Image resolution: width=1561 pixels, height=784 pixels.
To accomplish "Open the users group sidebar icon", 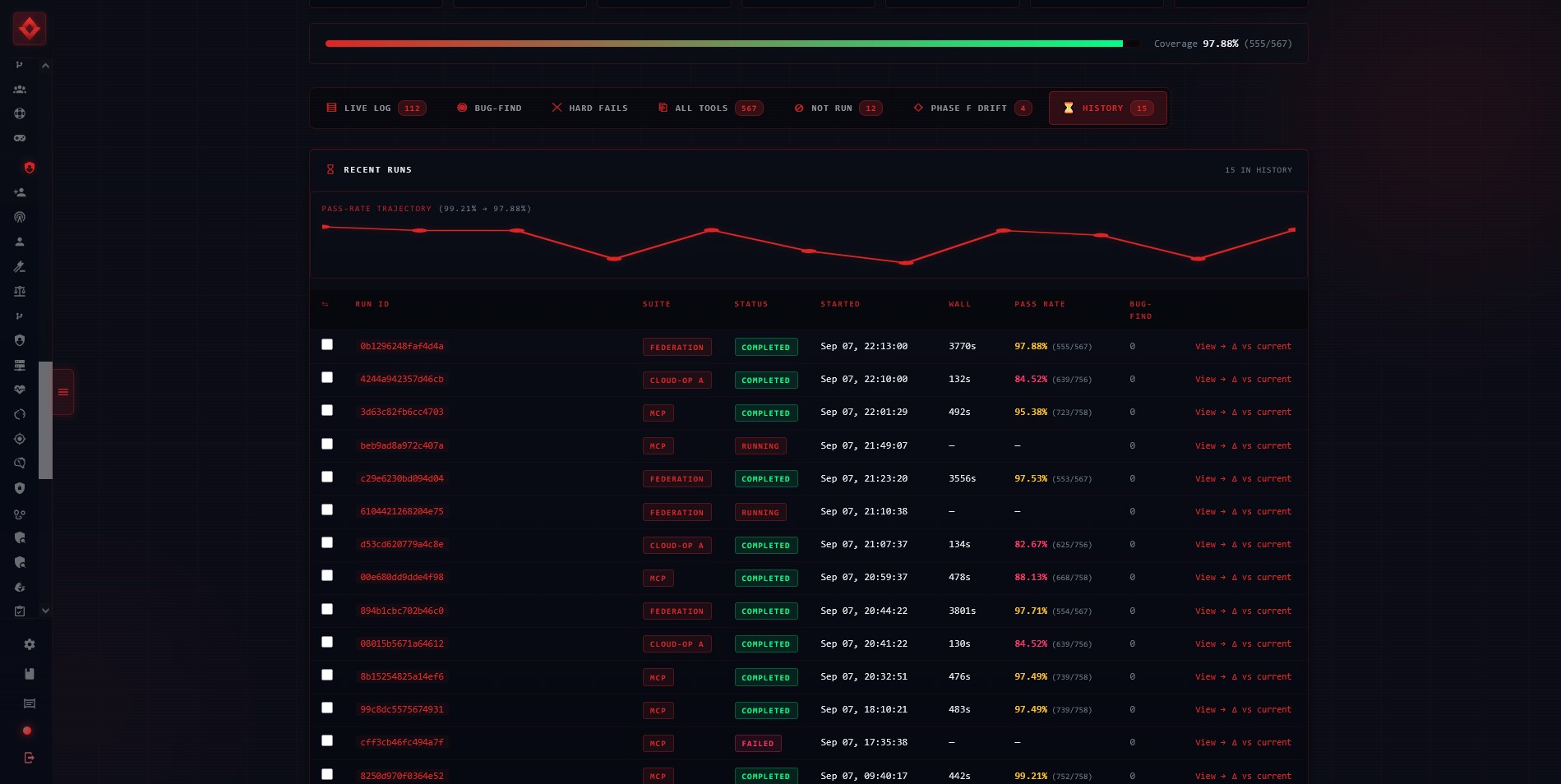I will coord(20,90).
